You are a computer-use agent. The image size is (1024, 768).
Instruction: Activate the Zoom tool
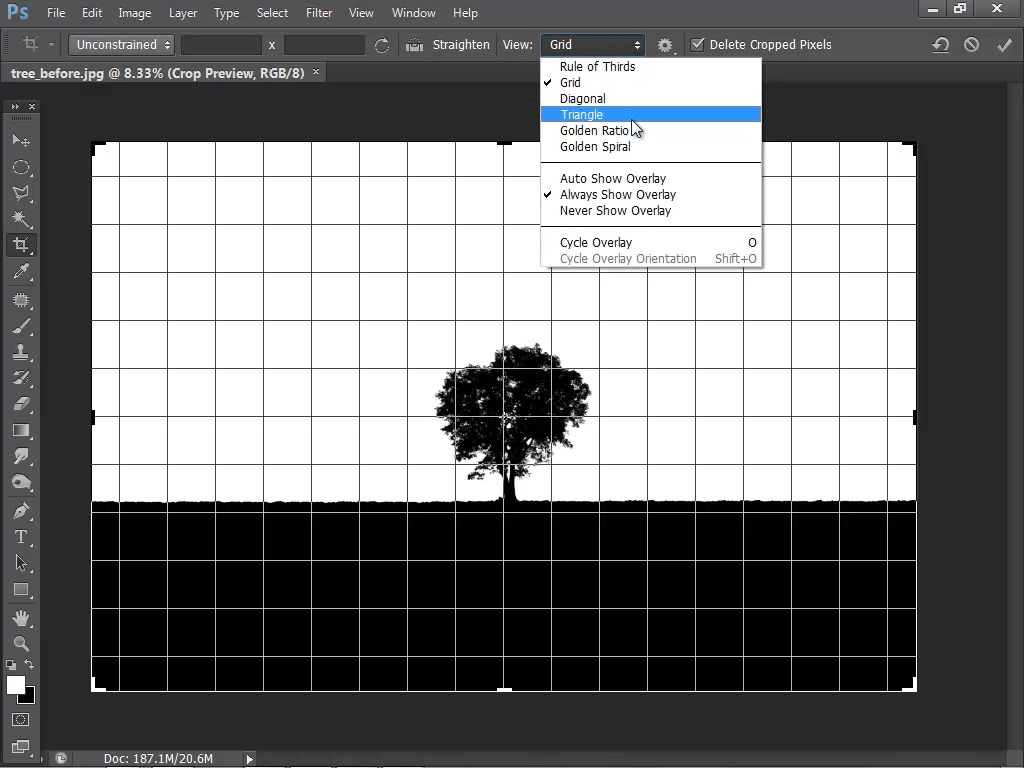[21, 644]
